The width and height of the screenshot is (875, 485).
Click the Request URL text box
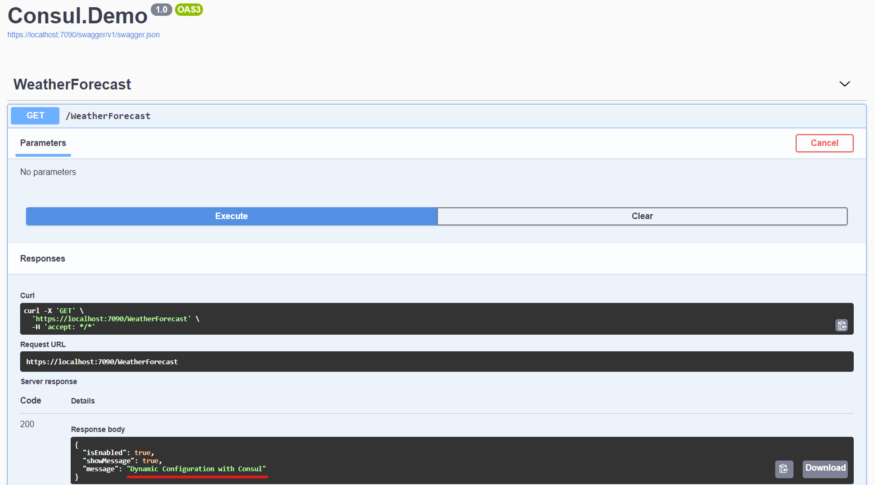coord(436,362)
